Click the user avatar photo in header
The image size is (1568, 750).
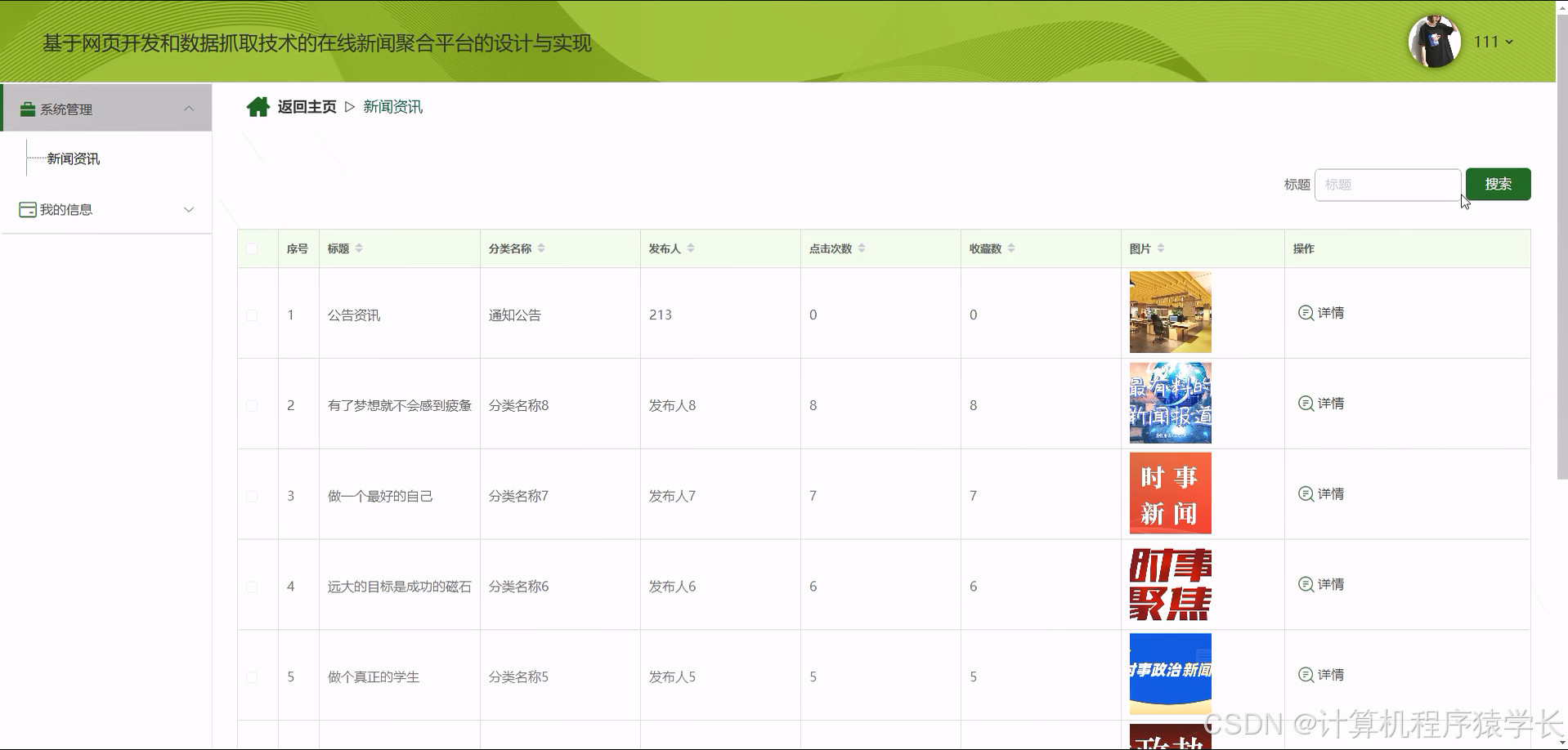1434,41
